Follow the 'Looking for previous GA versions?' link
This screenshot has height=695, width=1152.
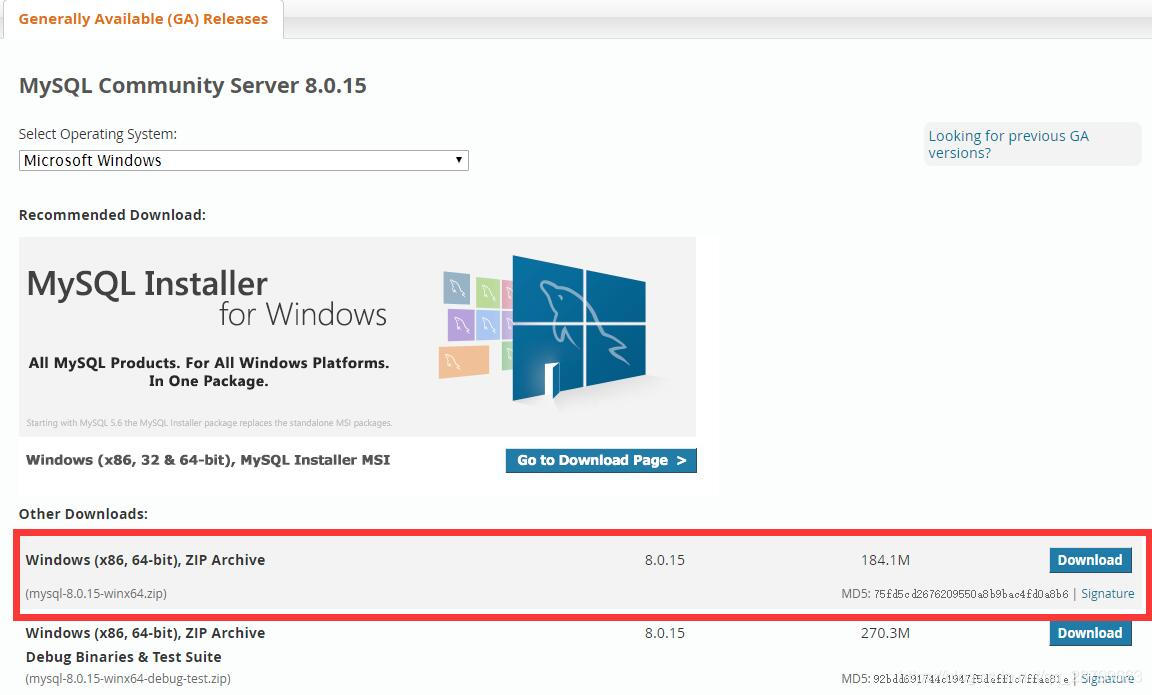[1008, 144]
